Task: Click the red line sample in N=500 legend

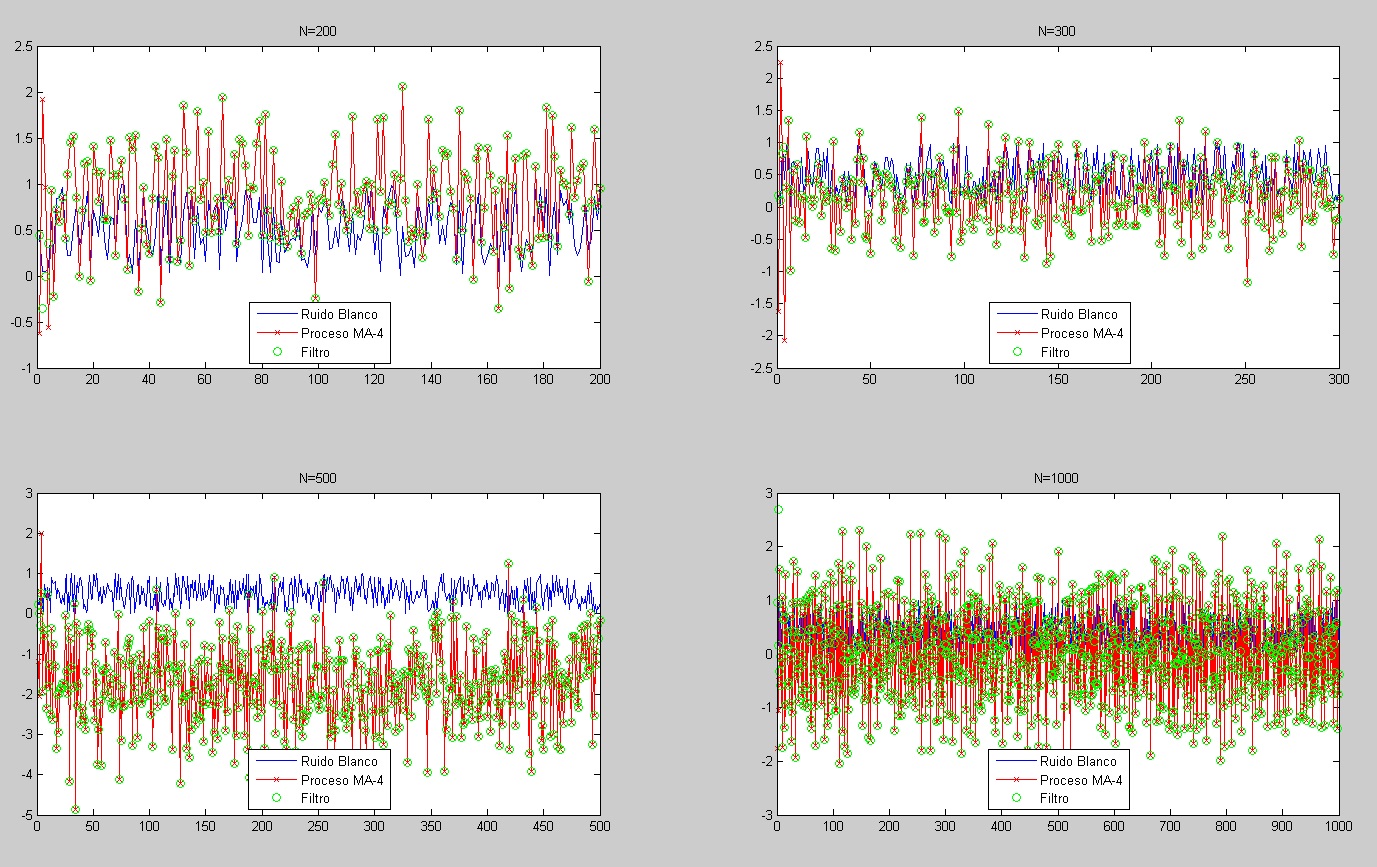Action: pyautogui.click(x=276, y=780)
